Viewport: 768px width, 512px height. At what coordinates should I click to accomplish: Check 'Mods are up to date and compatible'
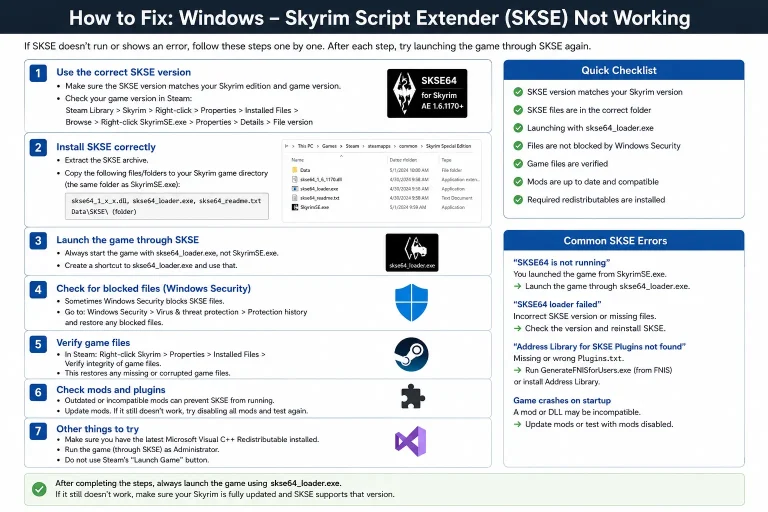(518, 182)
